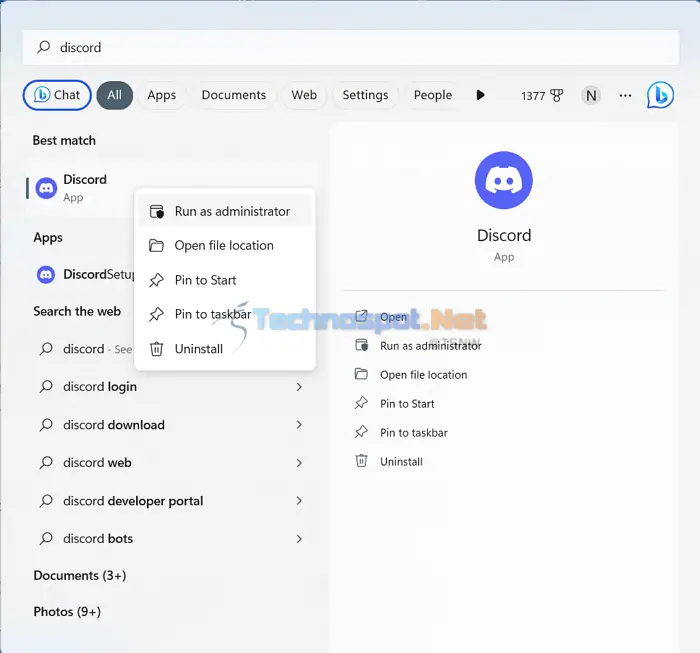Click the folder icon beside preview pane Open file location
The height and width of the screenshot is (653, 700).
click(x=361, y=374)
